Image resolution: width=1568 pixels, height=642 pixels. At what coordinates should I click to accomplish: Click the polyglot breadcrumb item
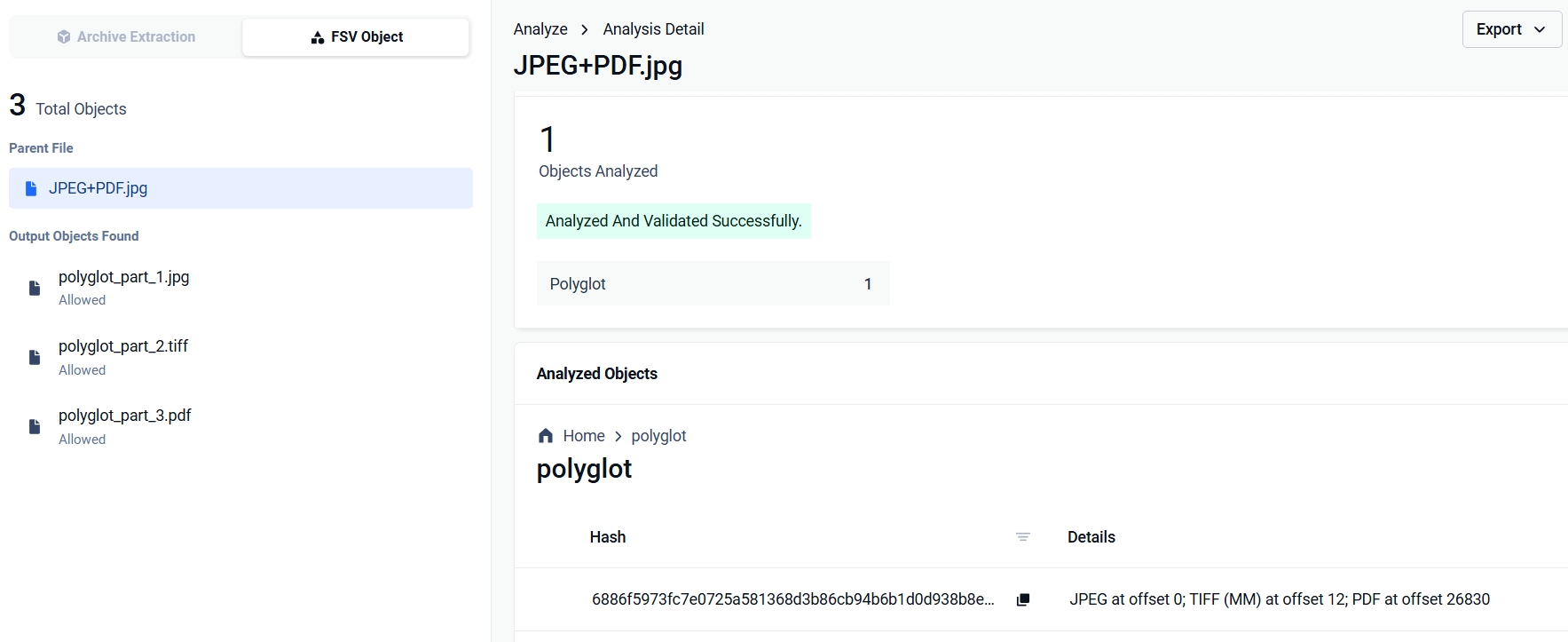(658, 436)
